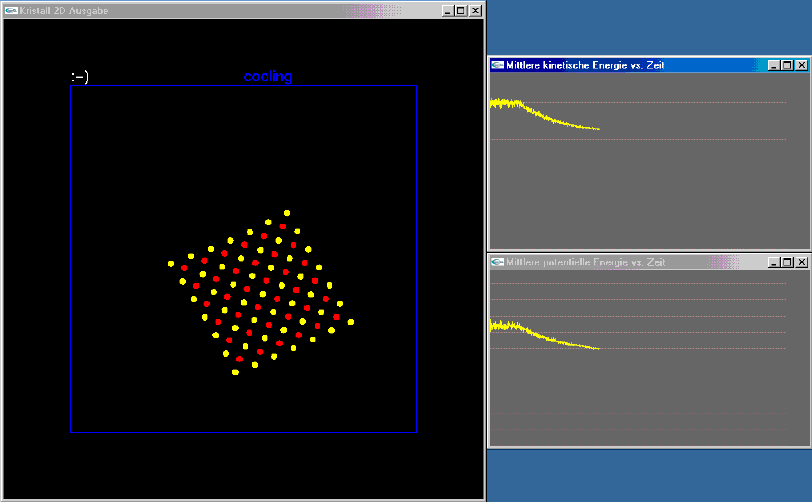The image size is (812, 502).
Task: Close the kinetische Energie vs. Zeit window
Action: tap(801, 65)
